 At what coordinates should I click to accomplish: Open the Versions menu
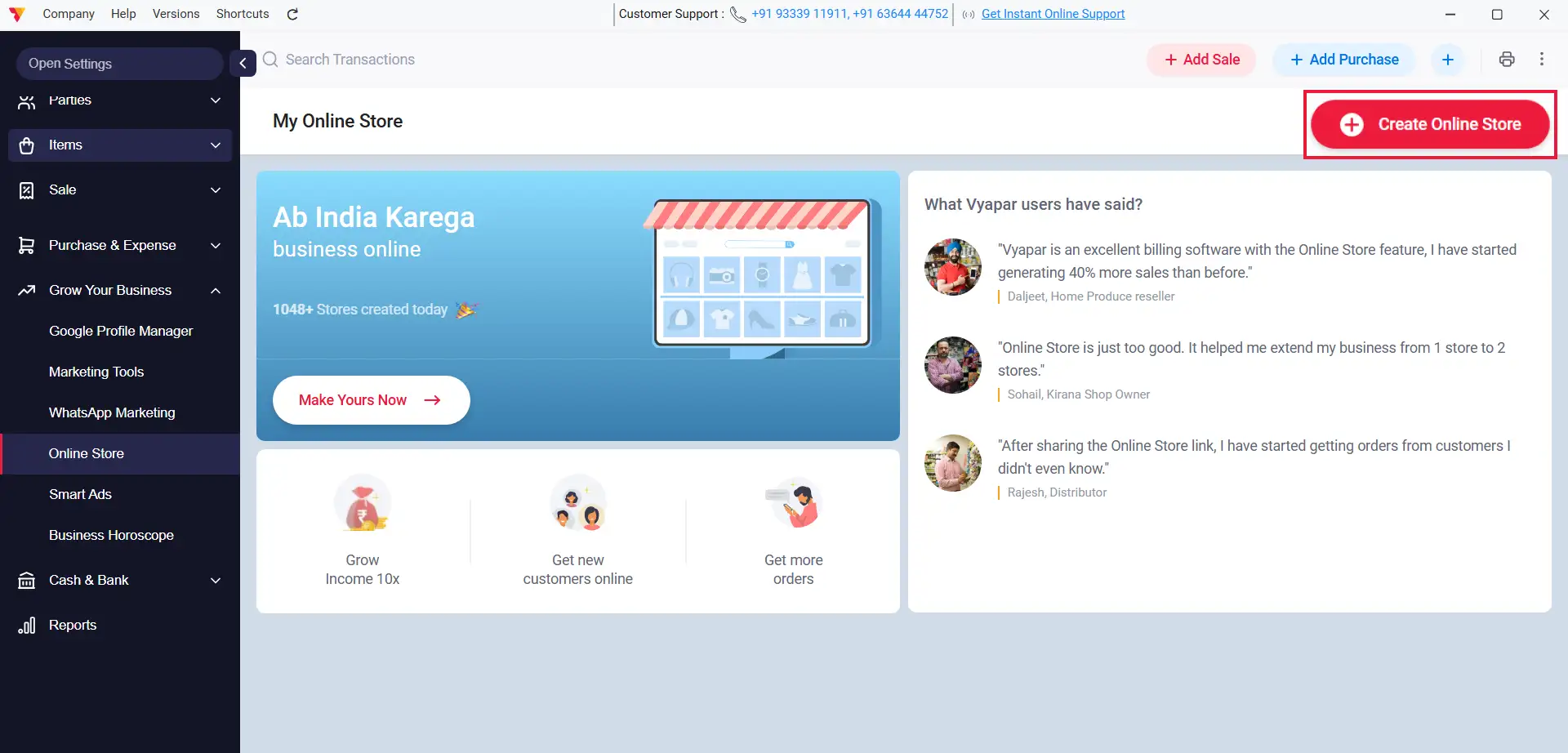pos(176,14)
